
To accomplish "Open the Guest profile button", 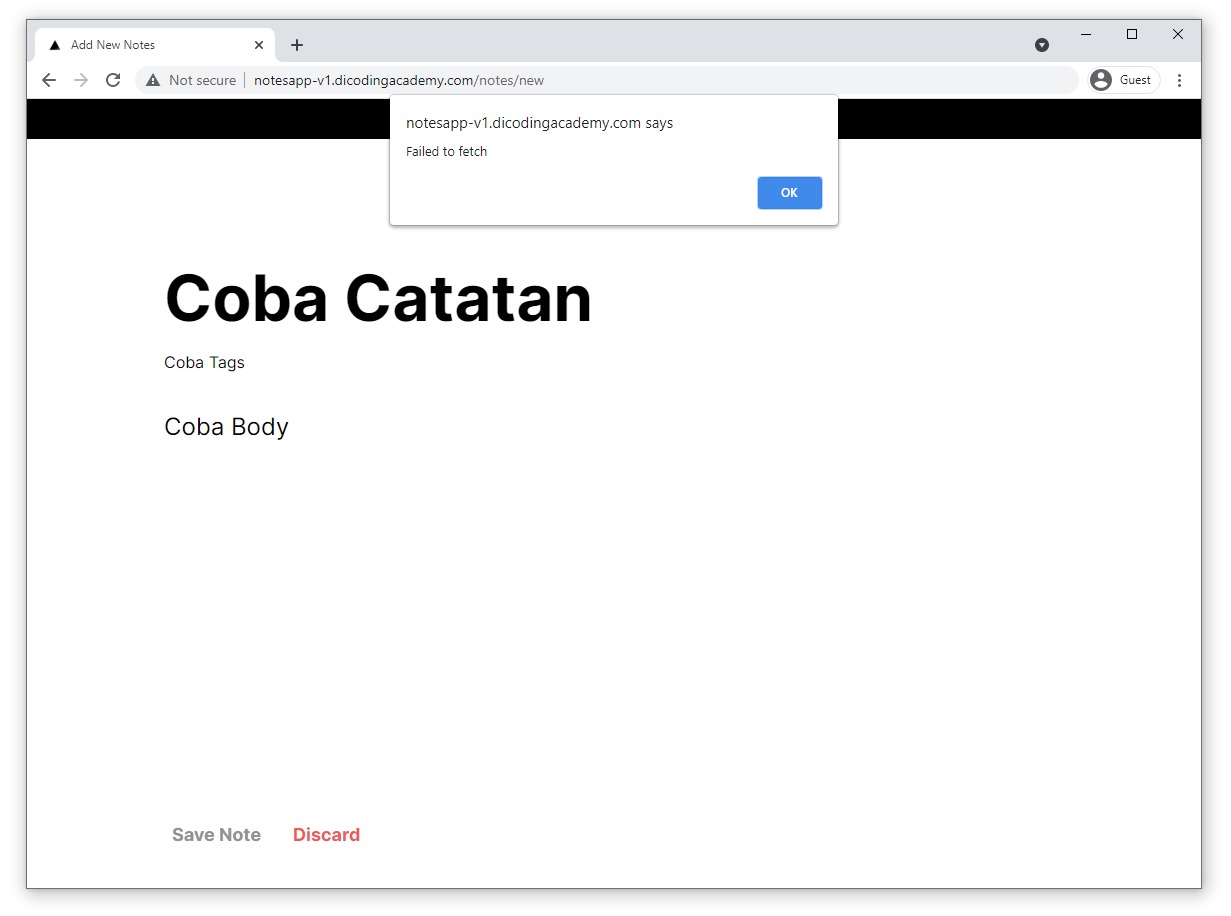I will 1124,80.
